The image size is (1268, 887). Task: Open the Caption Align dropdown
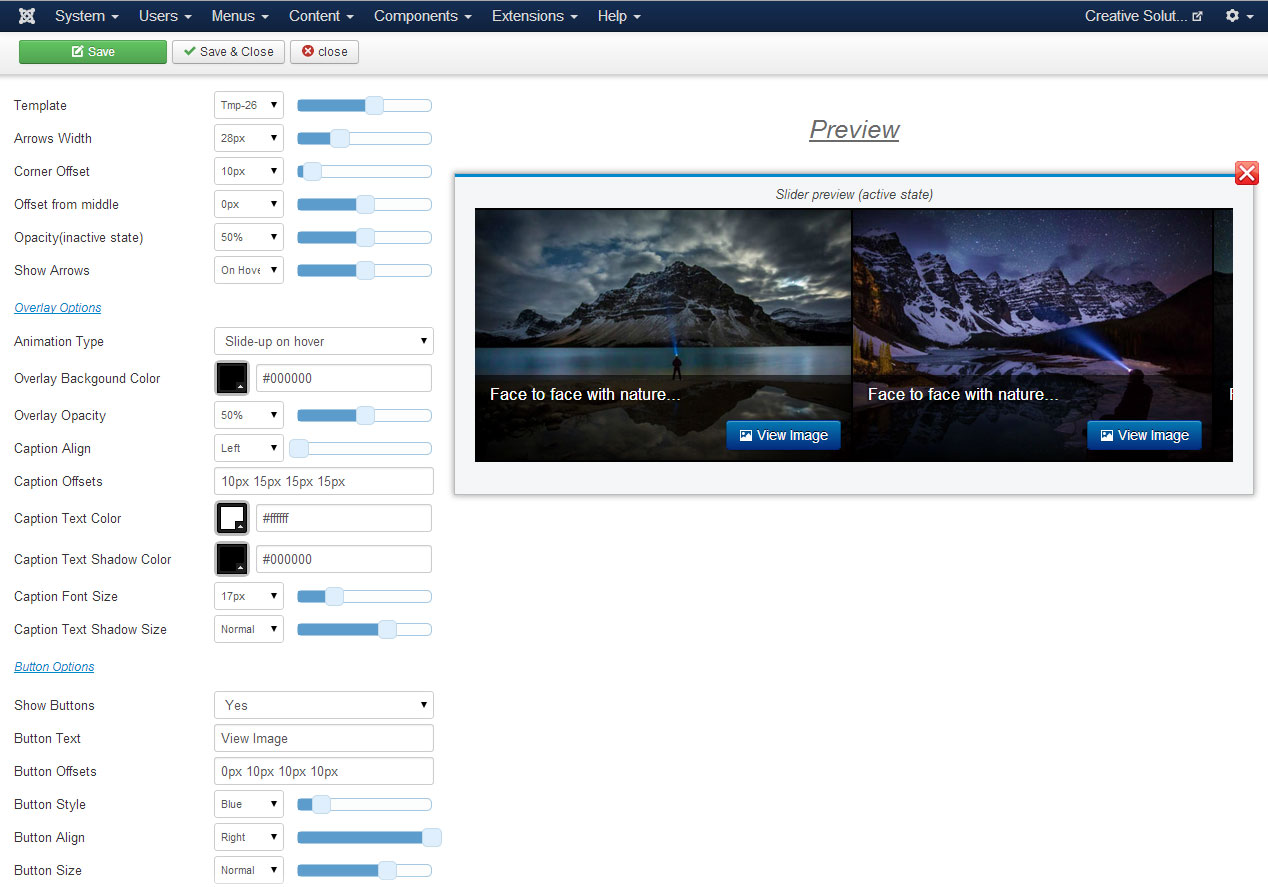point(249,448)
